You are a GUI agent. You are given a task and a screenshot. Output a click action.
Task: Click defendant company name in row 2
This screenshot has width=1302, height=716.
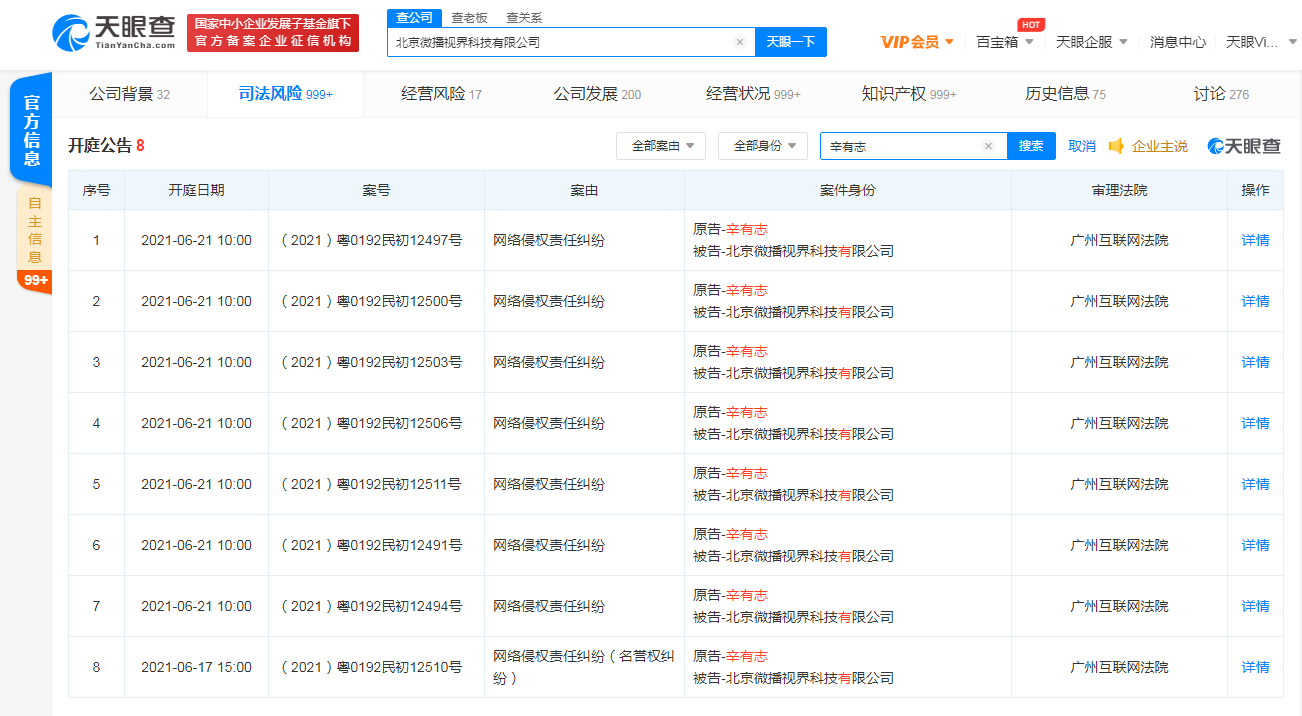point(810,312)
